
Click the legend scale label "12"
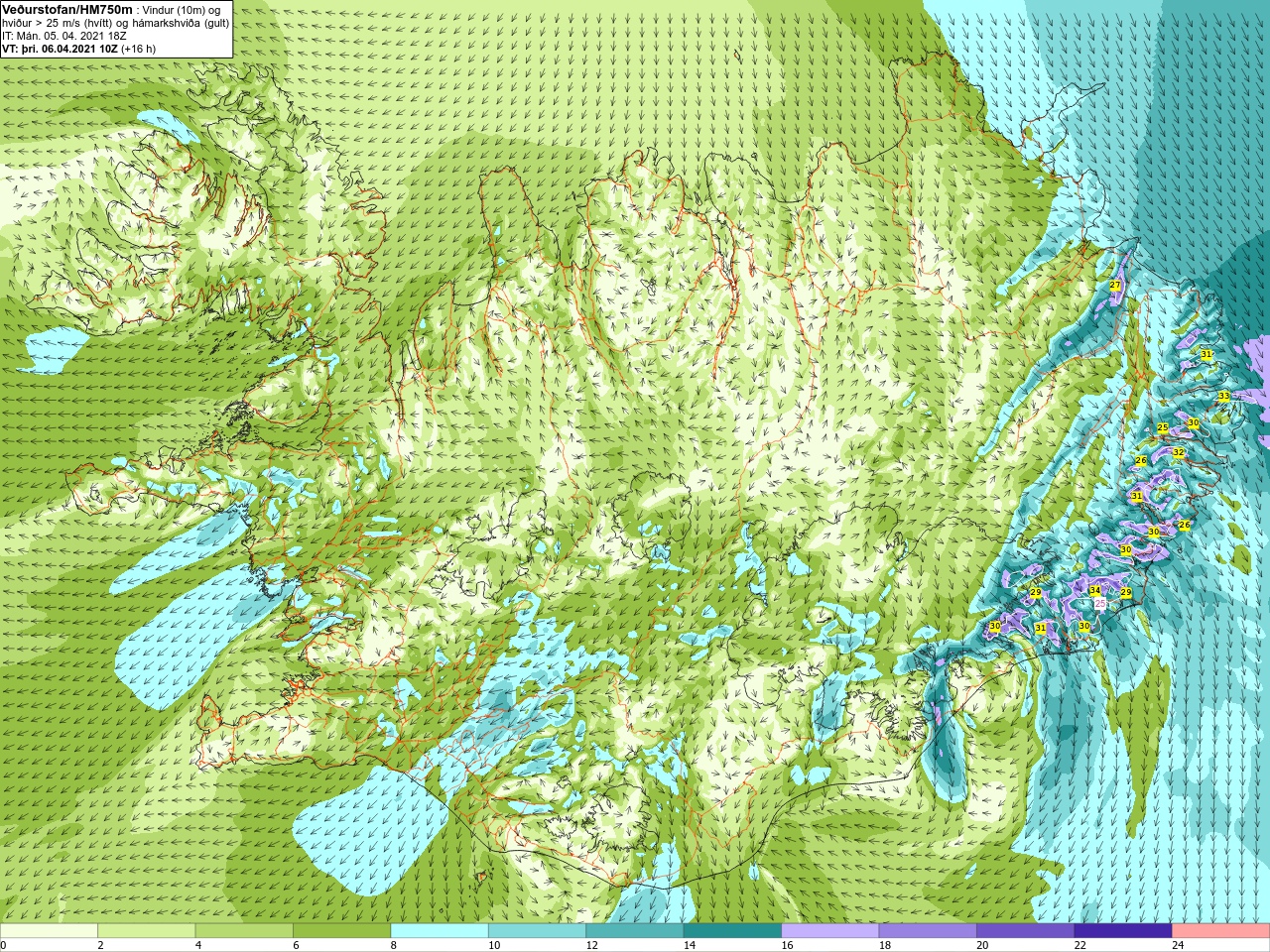(x=591, y=945)
